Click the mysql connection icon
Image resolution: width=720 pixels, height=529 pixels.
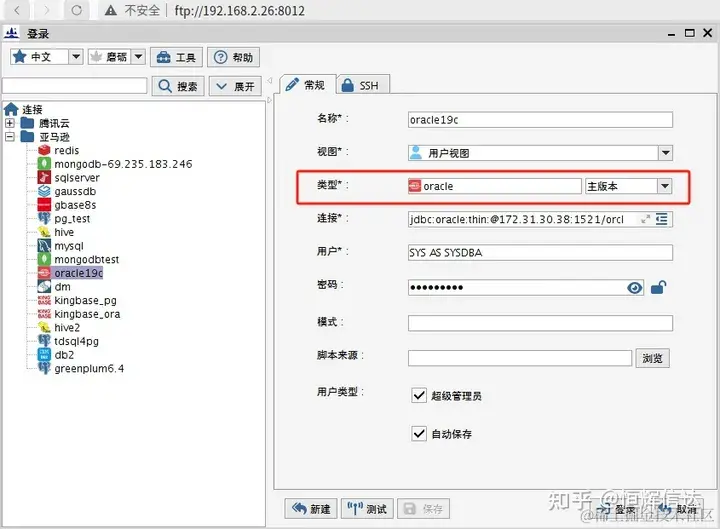(x=44, y=246)
